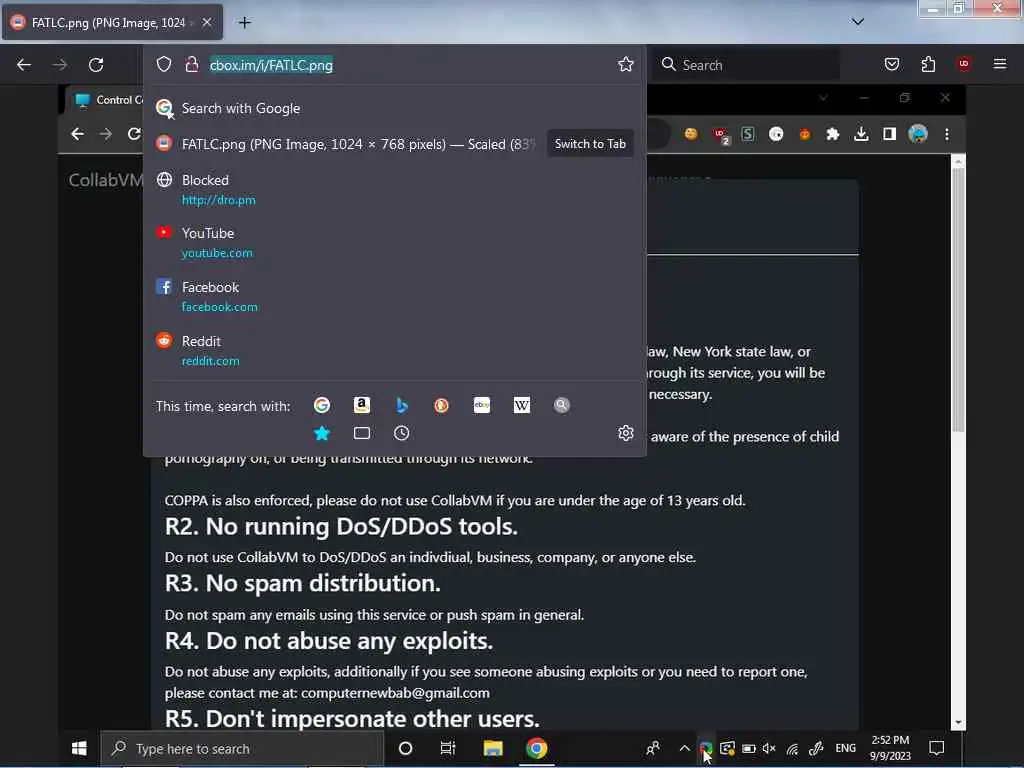
Task: Click CollabVM title in inner page
Action: point(105,180)
